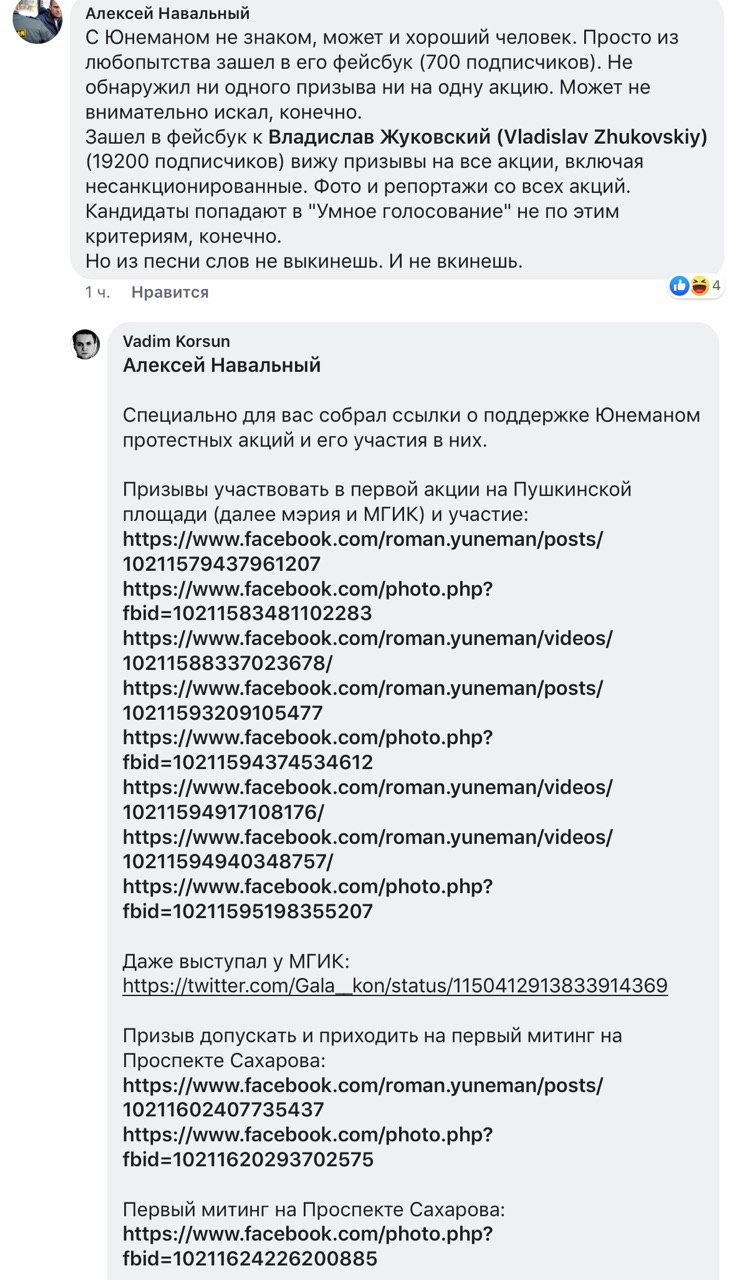
Task: Open posts link ending 10211593209105477
Action: coord(363,700)
